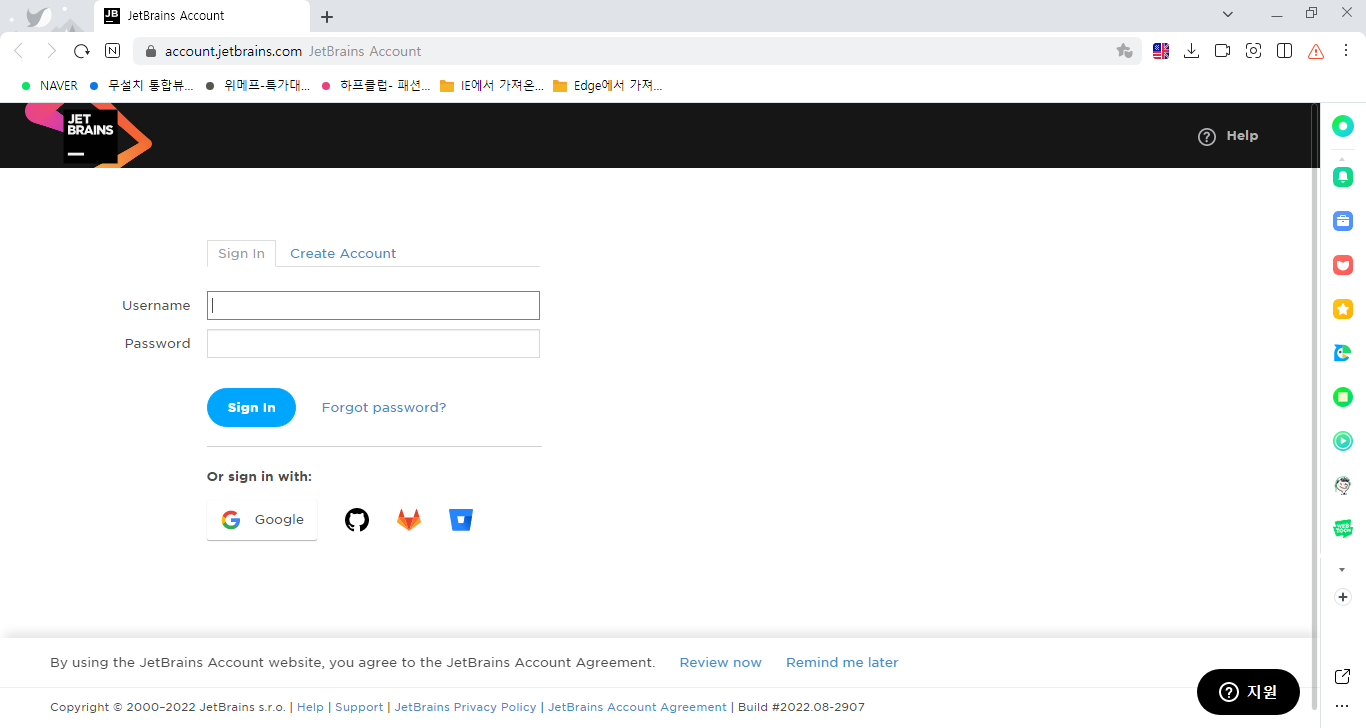Sign in with the Bitbucket icon

coord(461,520)
